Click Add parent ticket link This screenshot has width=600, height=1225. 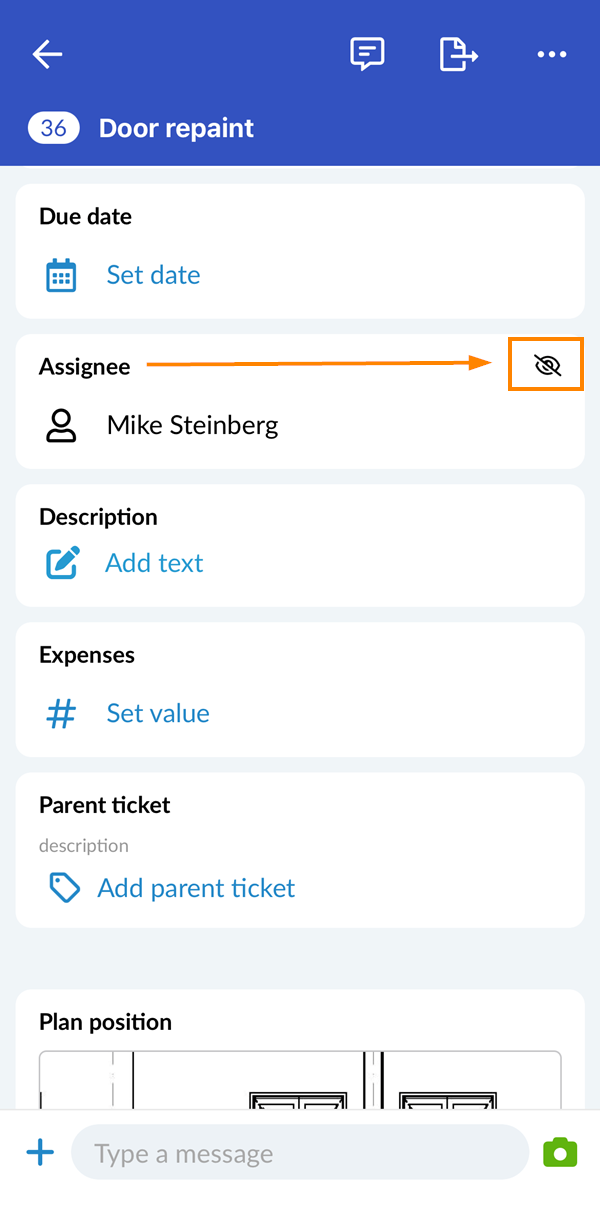point(196,888)
